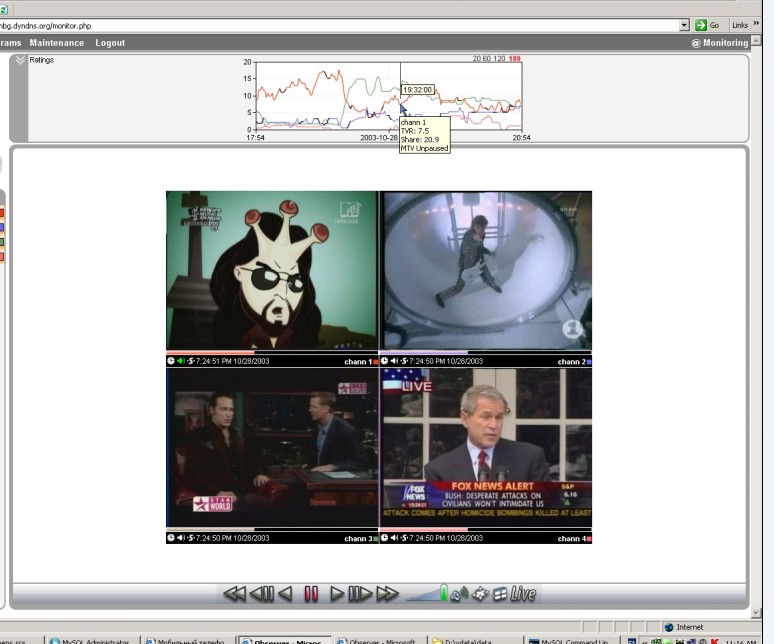Click the speaker sound icon in player bar
The width and height of the screenshot is (774, 644).
point(460,594)
